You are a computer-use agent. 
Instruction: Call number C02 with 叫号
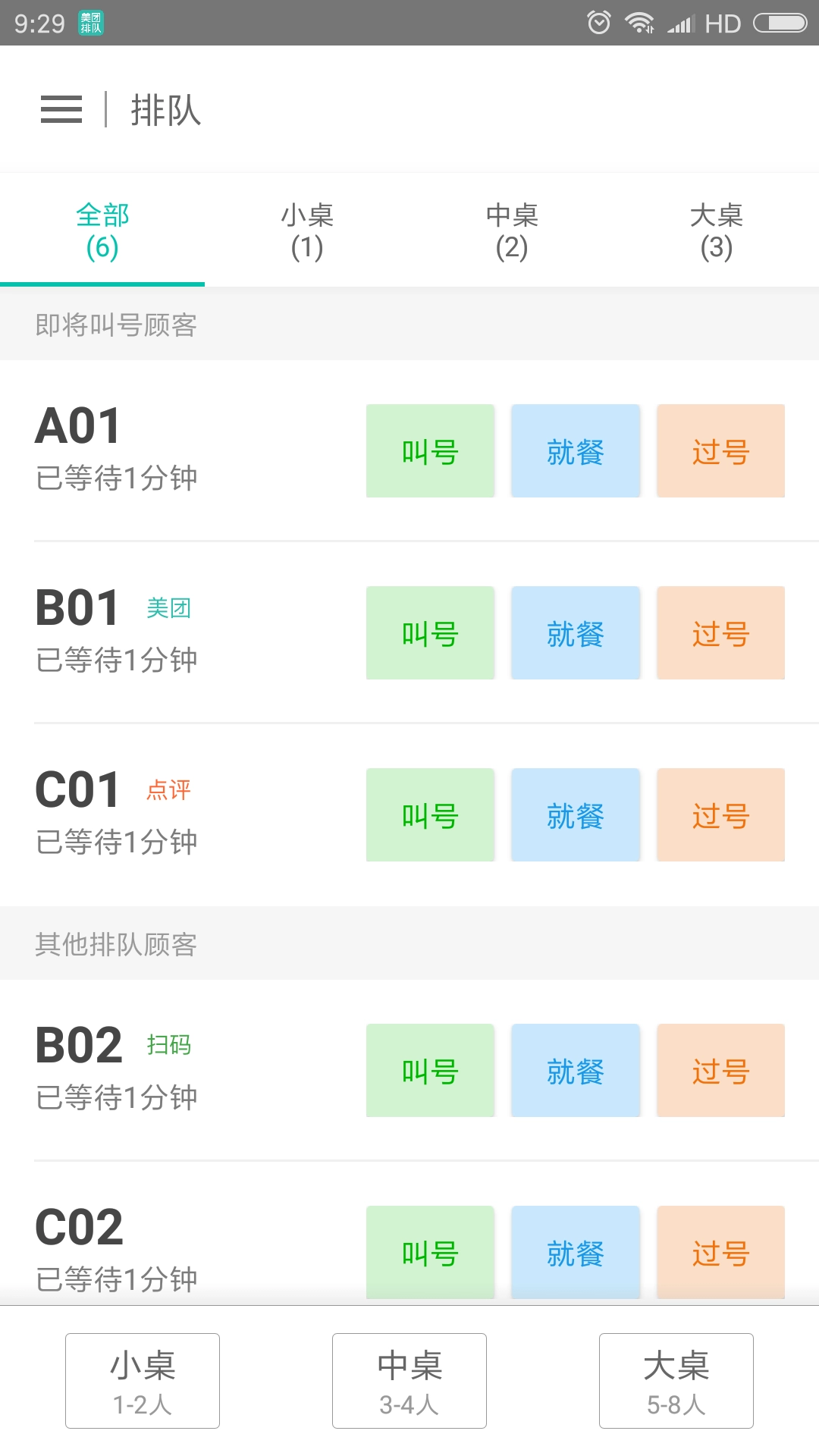tap(430, 1251)
